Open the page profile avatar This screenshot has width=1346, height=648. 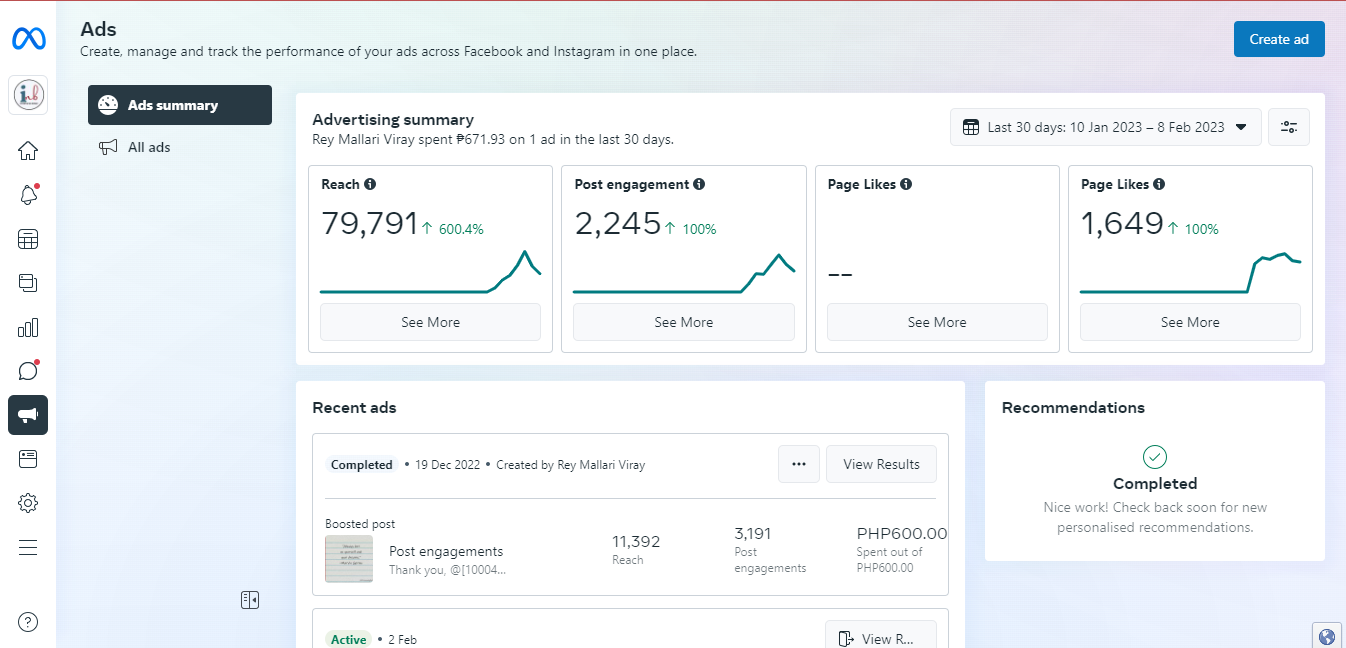(28, 95)
